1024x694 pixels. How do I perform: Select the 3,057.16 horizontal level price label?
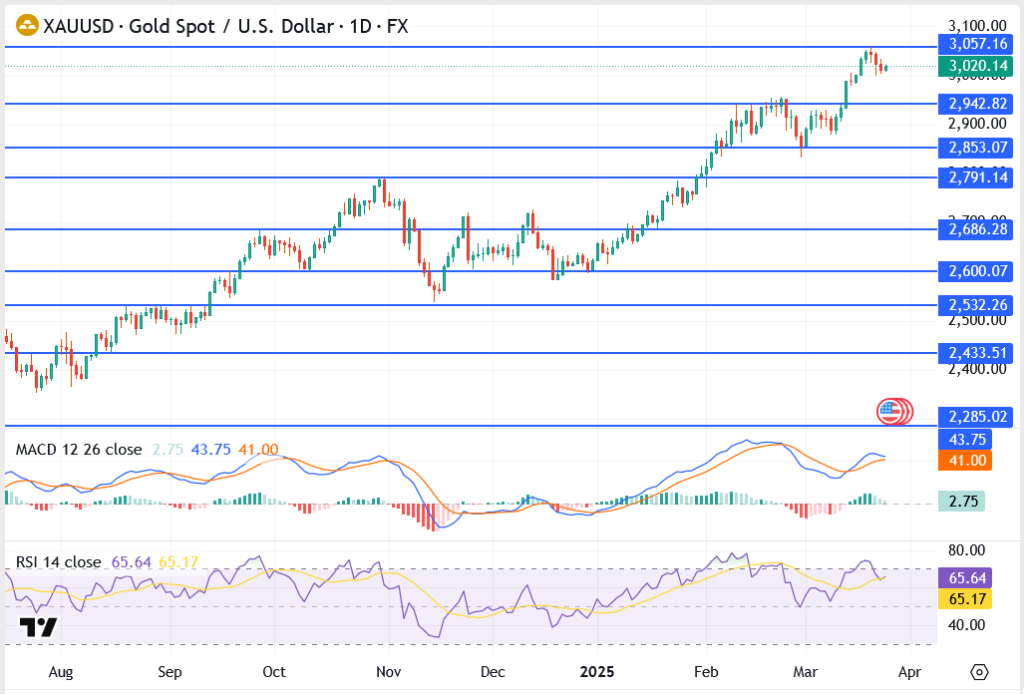pos(975,44)
